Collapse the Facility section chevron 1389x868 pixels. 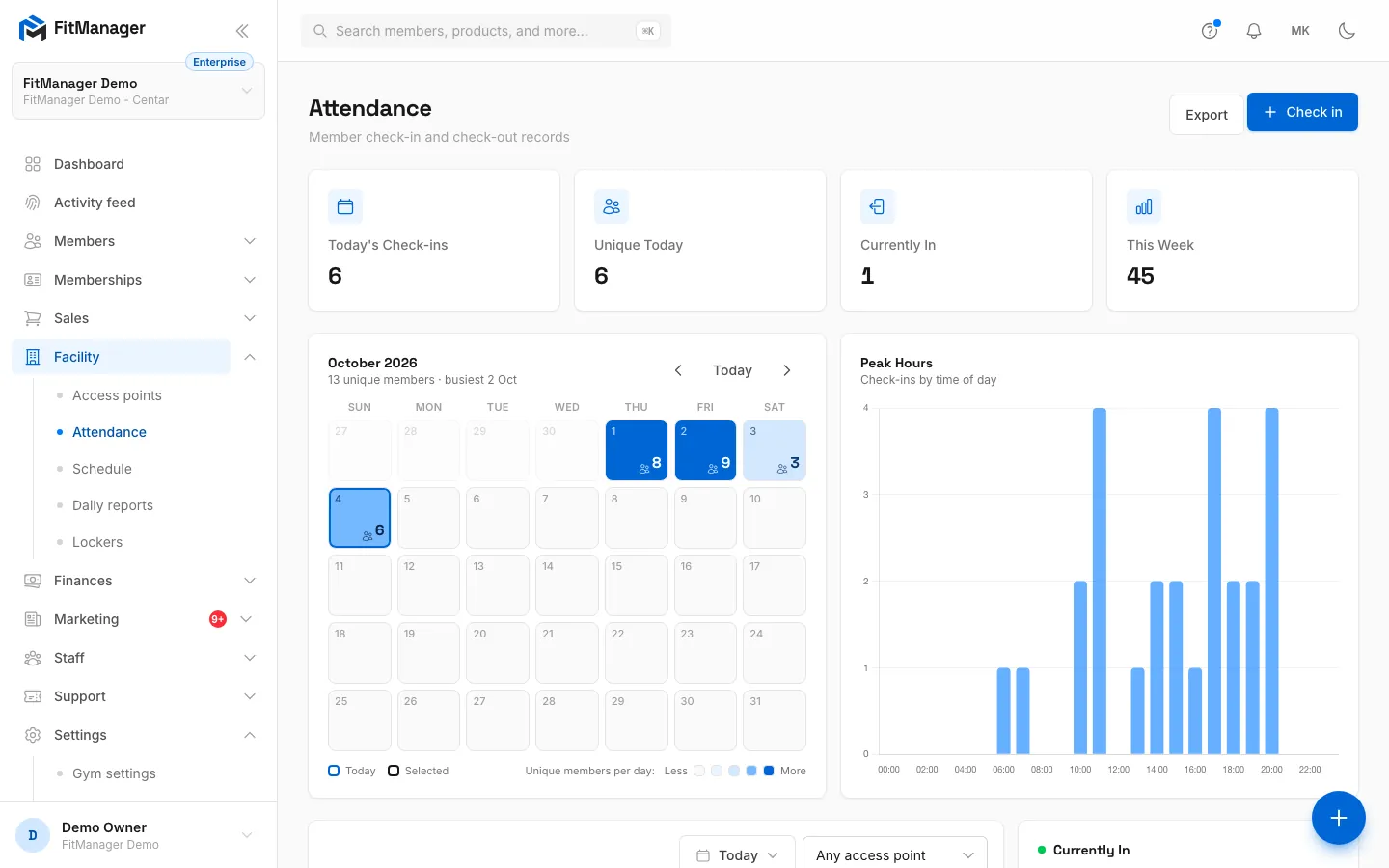pos(250,357)
